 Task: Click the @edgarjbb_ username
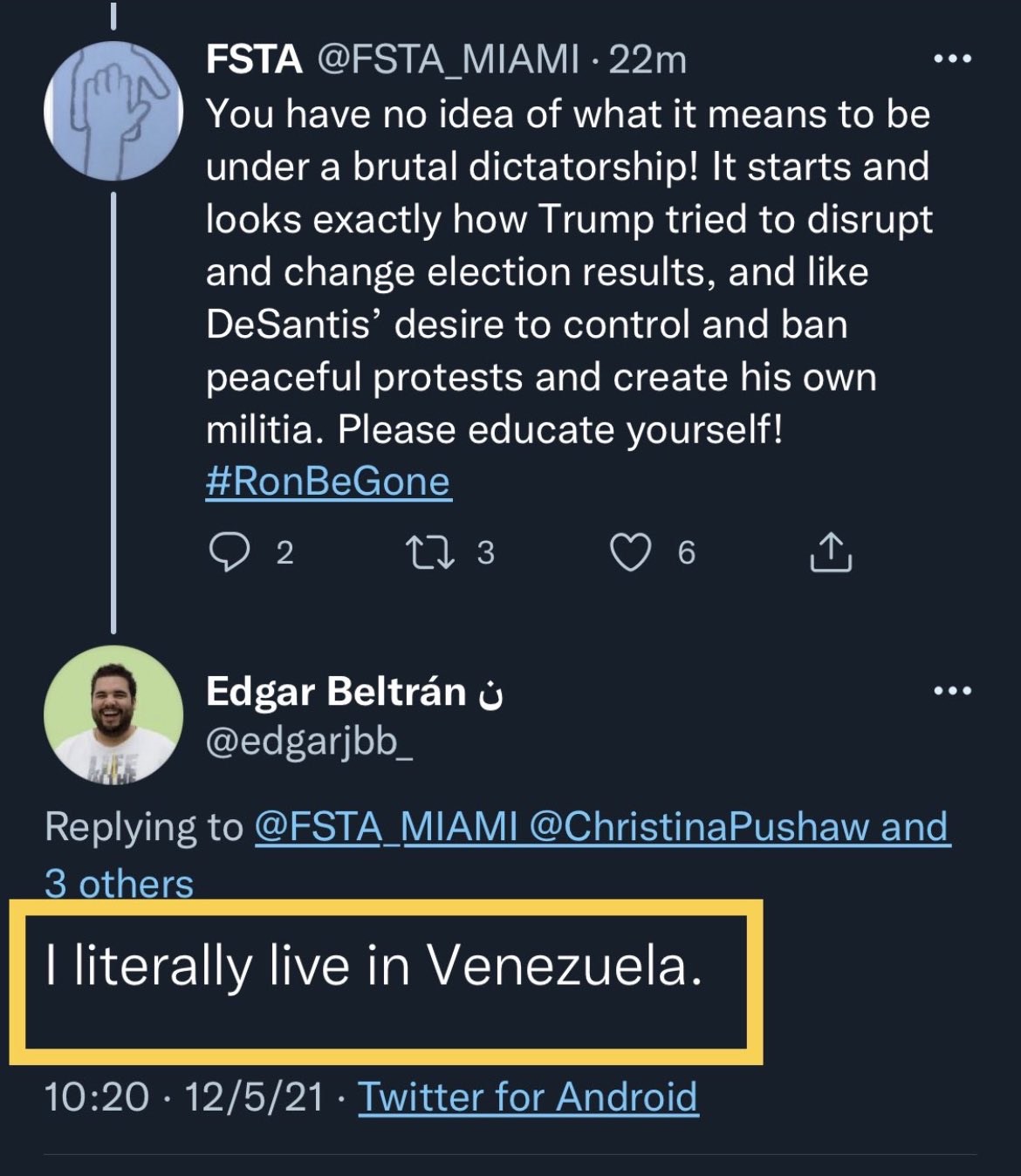pos(310,742)
